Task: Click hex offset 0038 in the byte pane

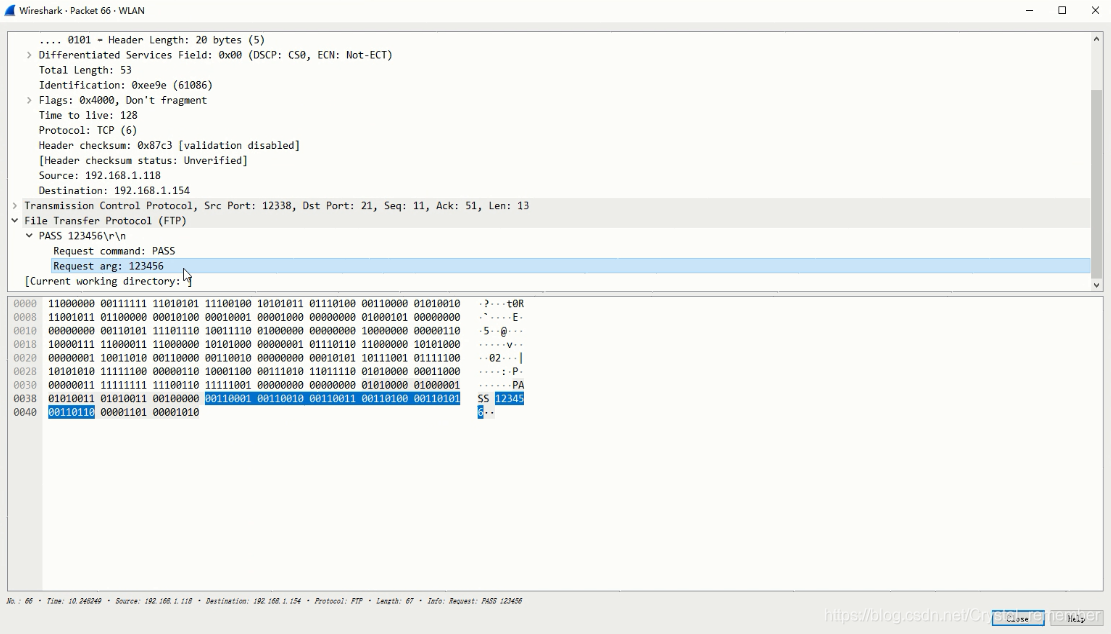Action: pyautogui.click(x=25, y=399)
